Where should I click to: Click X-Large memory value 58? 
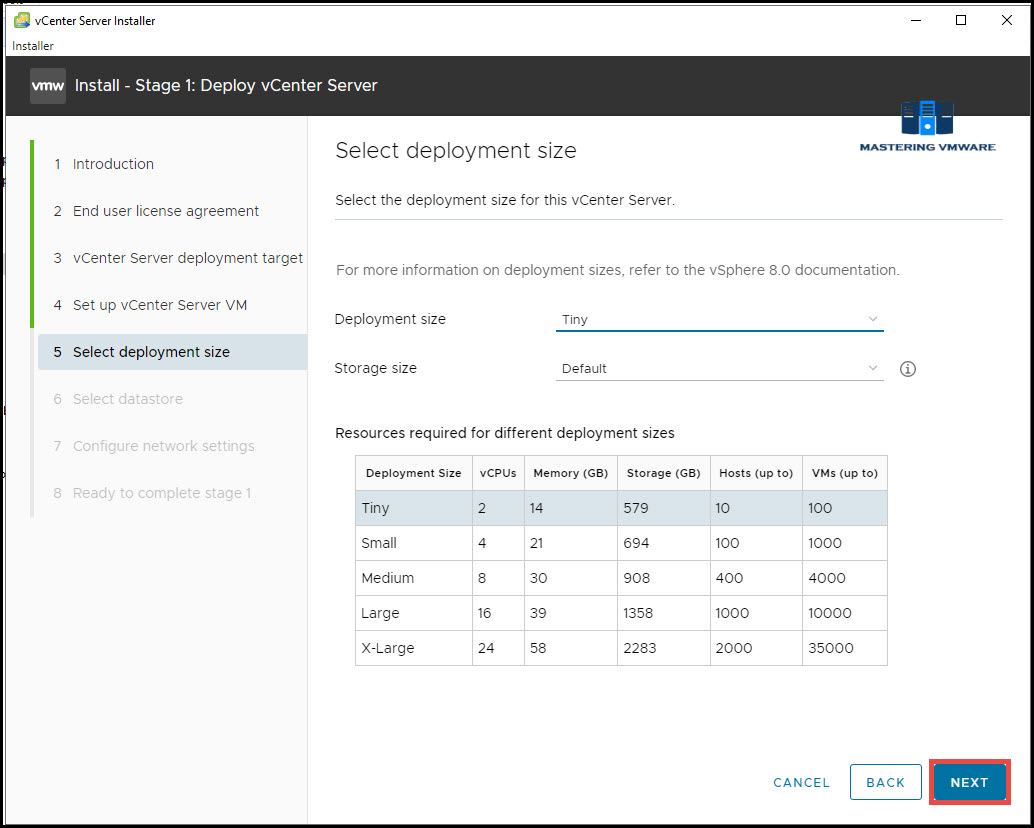pos(538,648)
